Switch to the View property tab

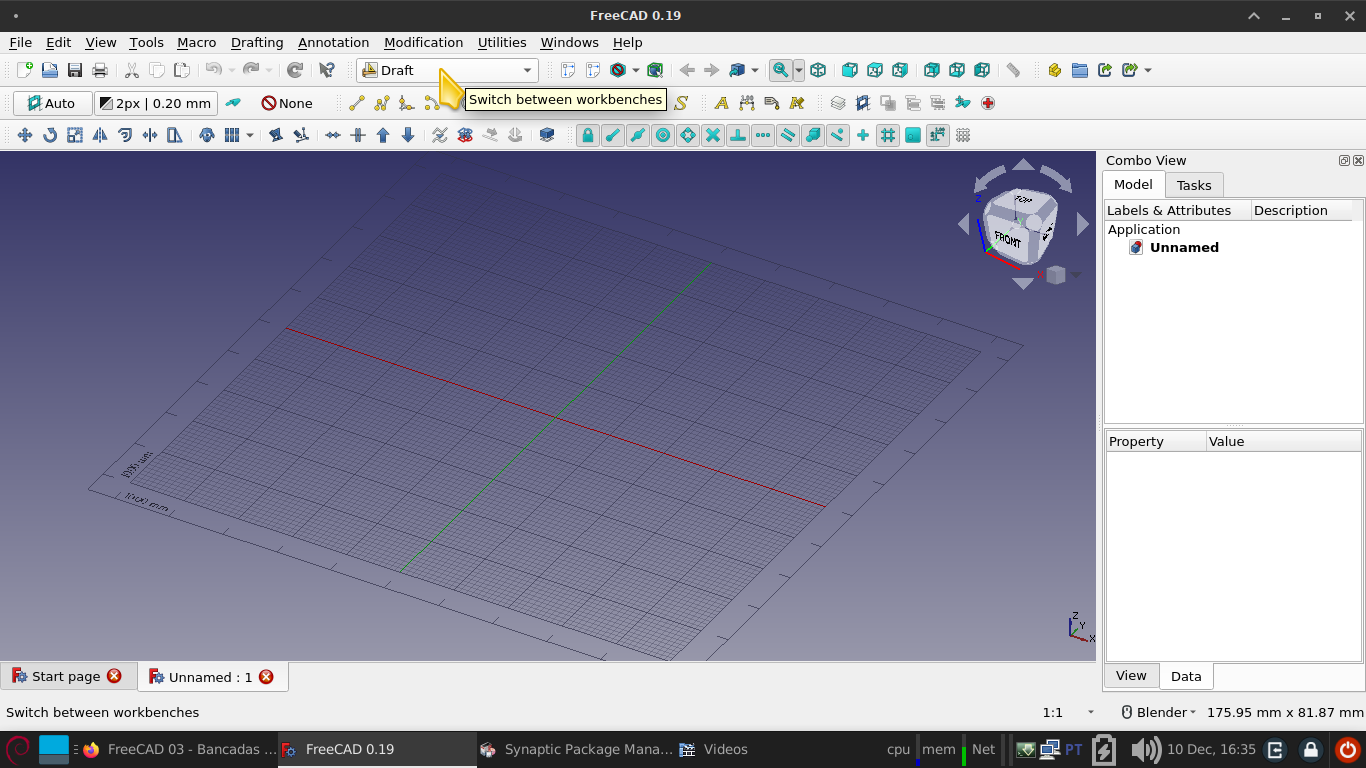[1131, 675]
